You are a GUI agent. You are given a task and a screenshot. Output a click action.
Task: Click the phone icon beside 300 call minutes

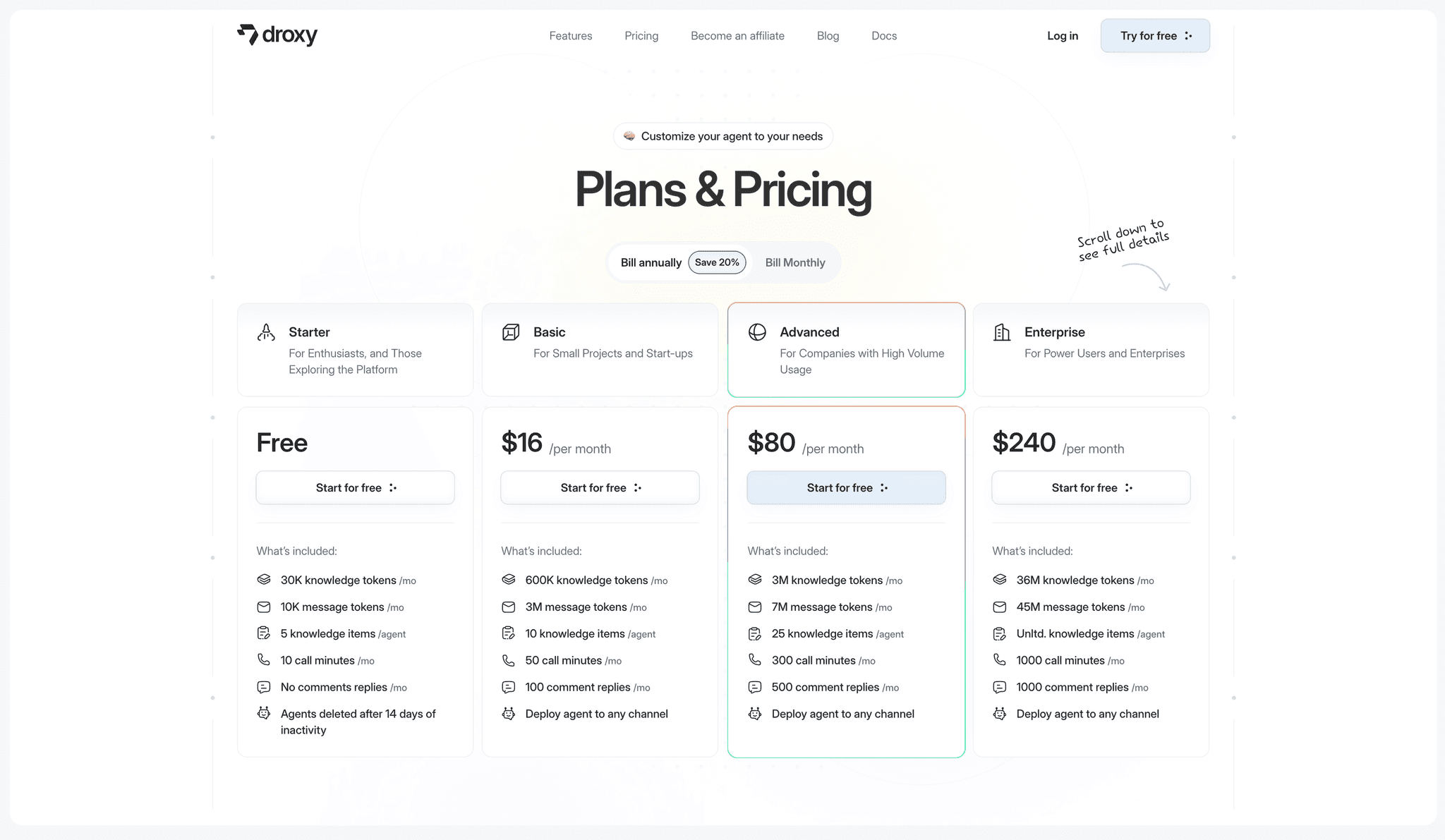(x=755, y=660)
